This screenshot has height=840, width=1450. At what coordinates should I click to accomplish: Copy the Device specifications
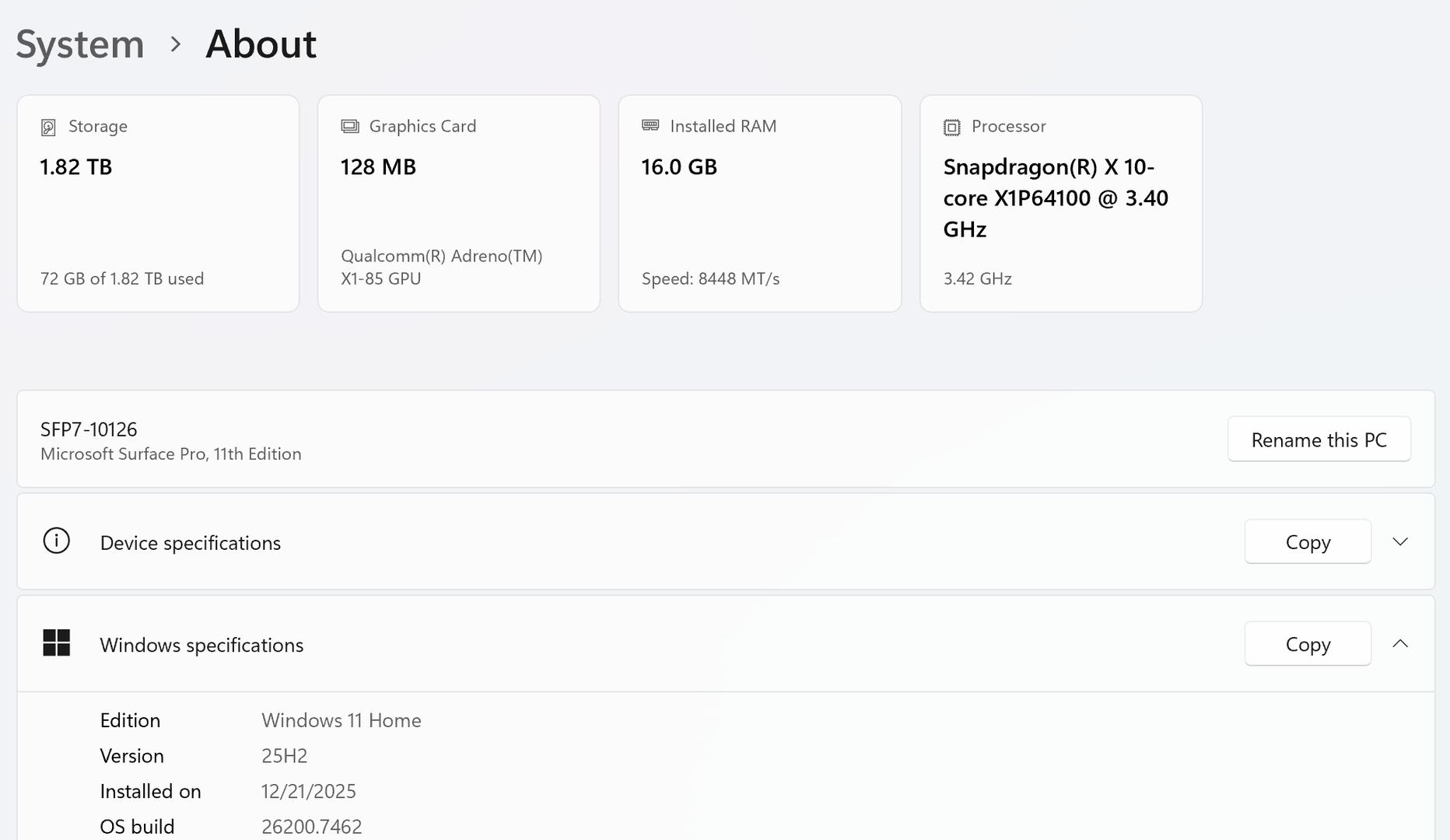pyautogui.click(x=1308, y=541)
